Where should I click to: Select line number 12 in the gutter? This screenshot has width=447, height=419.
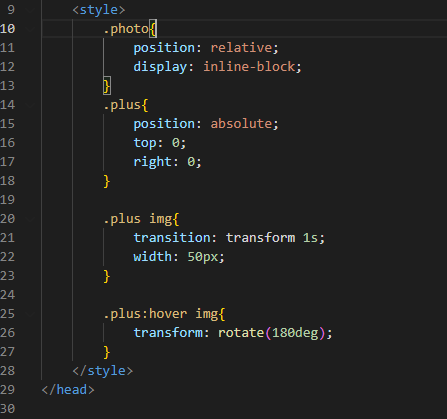click(x=7, y=67)
